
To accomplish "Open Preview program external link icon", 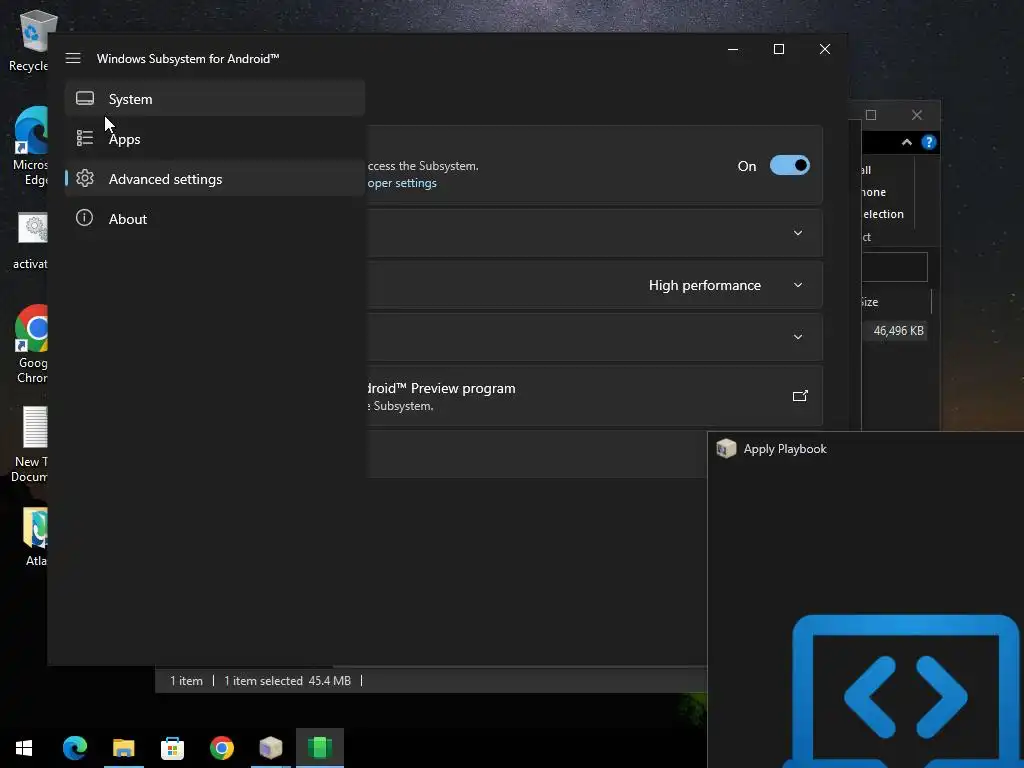I will point(800,396).
